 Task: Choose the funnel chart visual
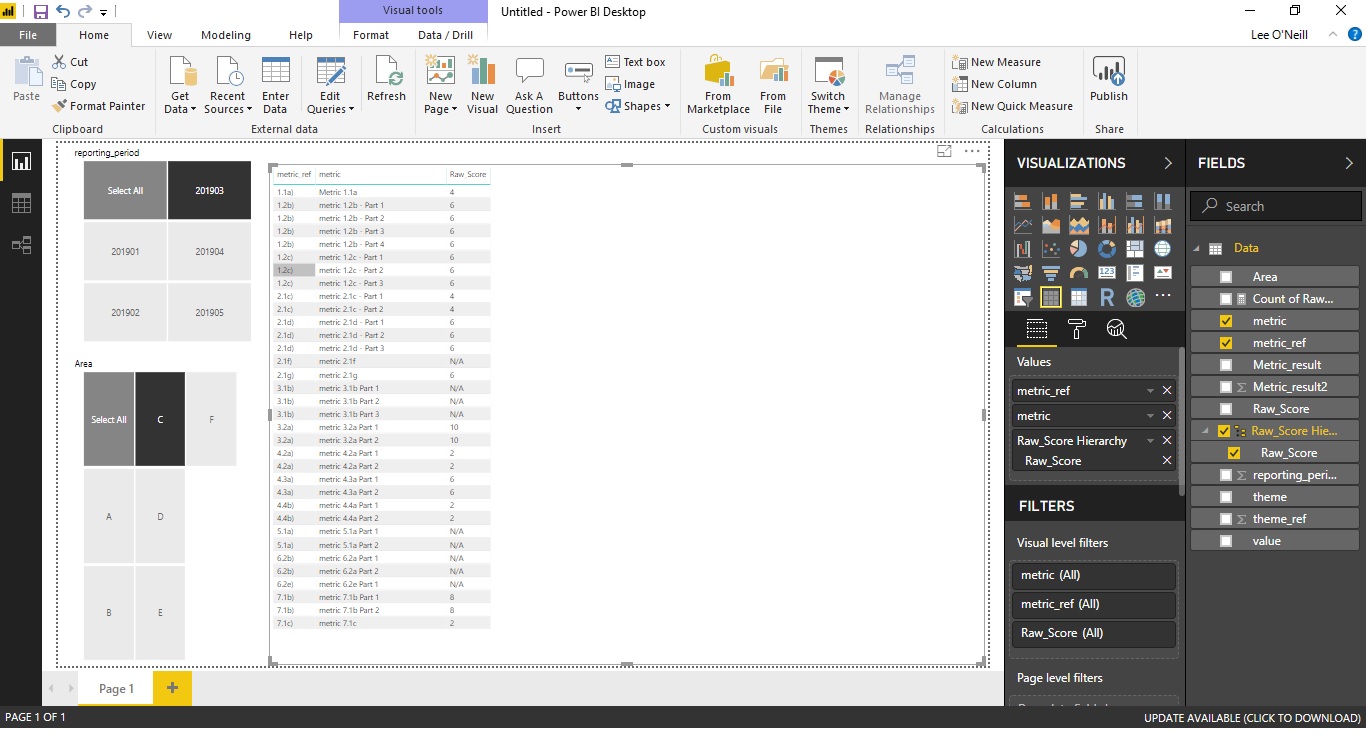[x=1050, y=273]
